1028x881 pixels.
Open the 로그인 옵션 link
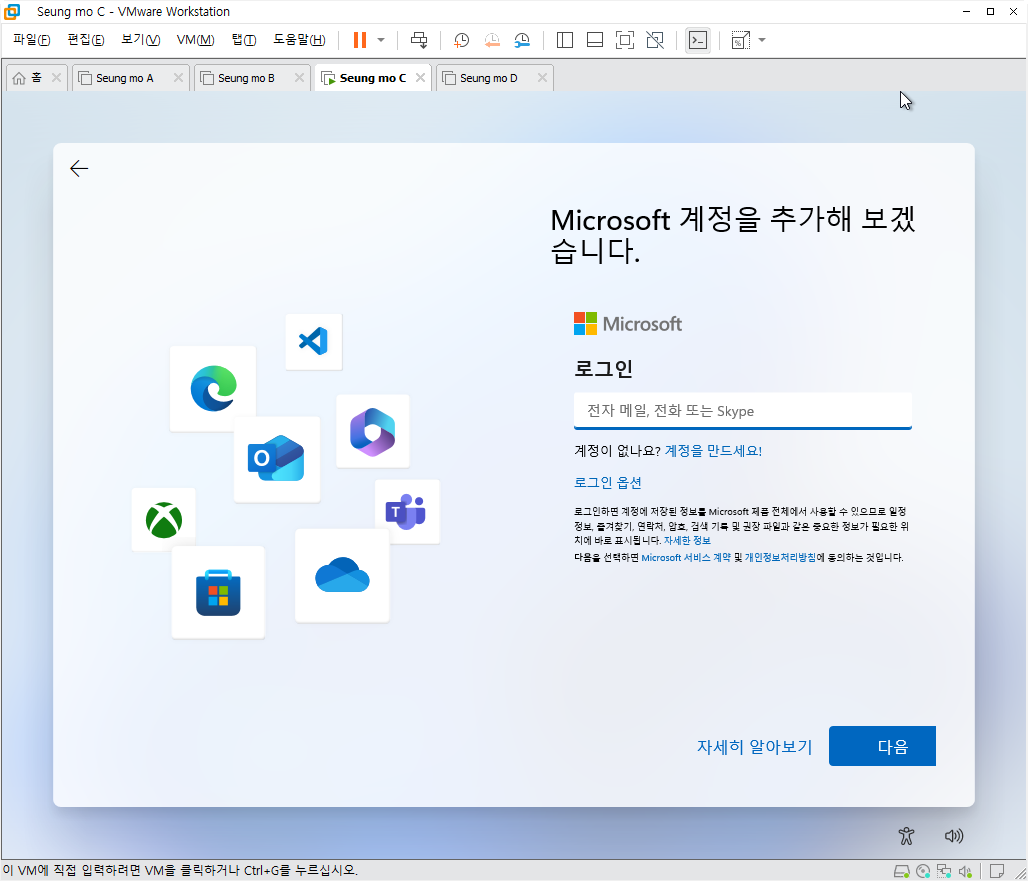pyautogui.click(x=607, y=482)
